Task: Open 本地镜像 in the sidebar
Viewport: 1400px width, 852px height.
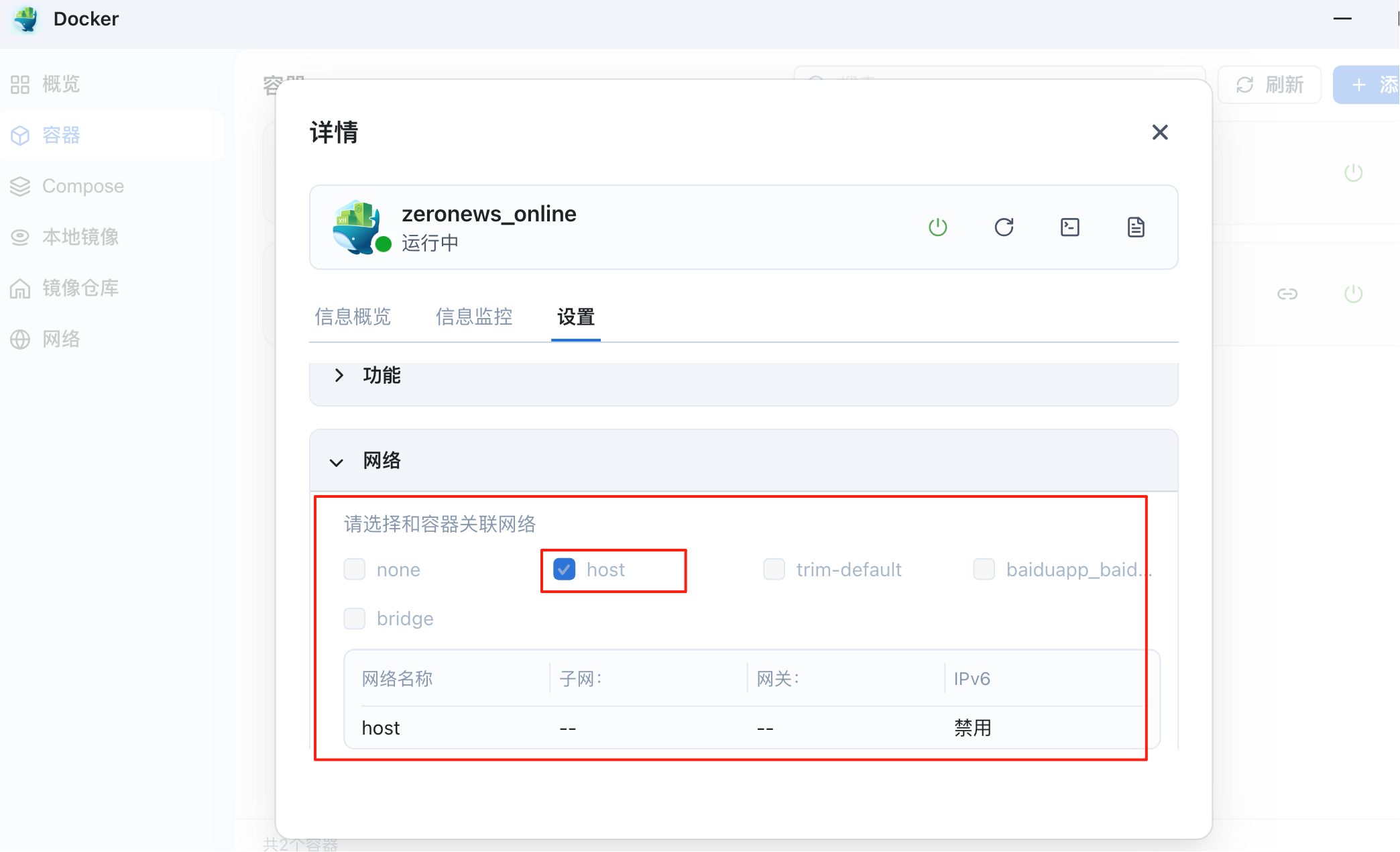Action: (80, 237)
